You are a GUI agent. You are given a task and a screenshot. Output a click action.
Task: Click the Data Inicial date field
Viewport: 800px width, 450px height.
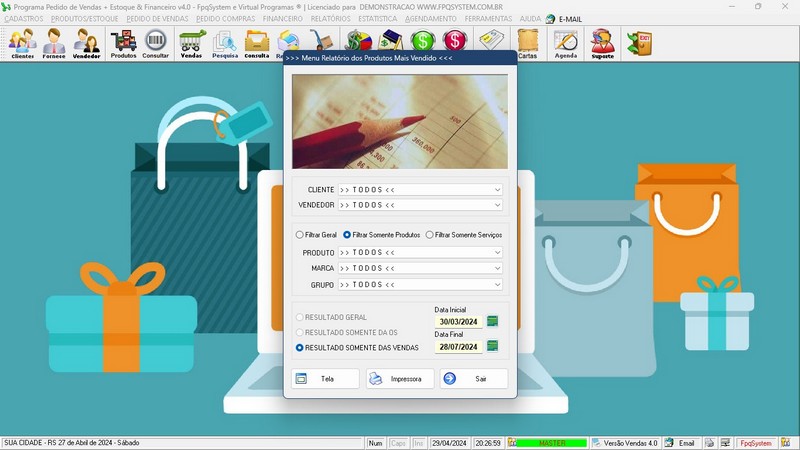(458, 321)
